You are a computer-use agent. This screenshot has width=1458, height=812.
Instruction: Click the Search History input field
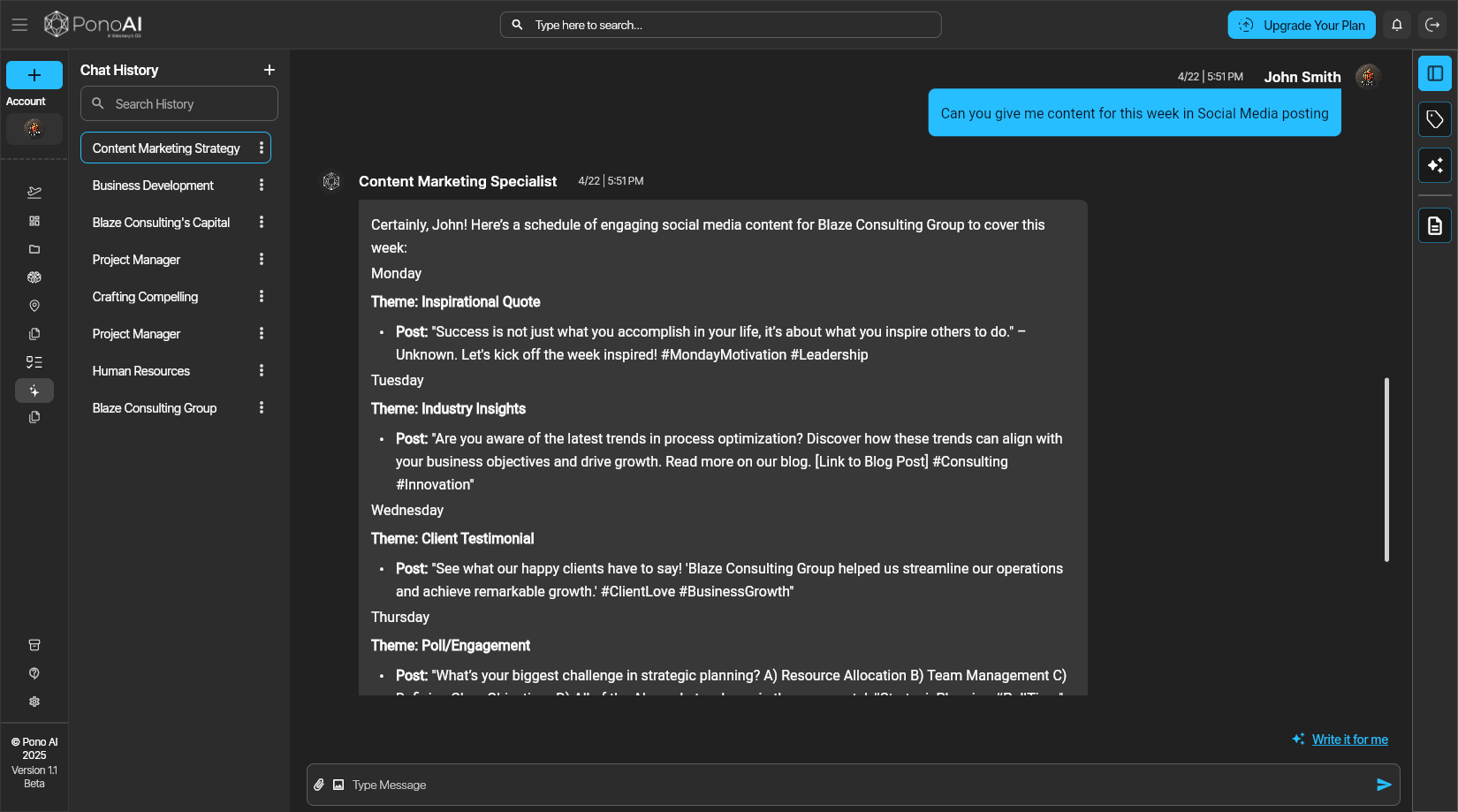pos(190,104)
